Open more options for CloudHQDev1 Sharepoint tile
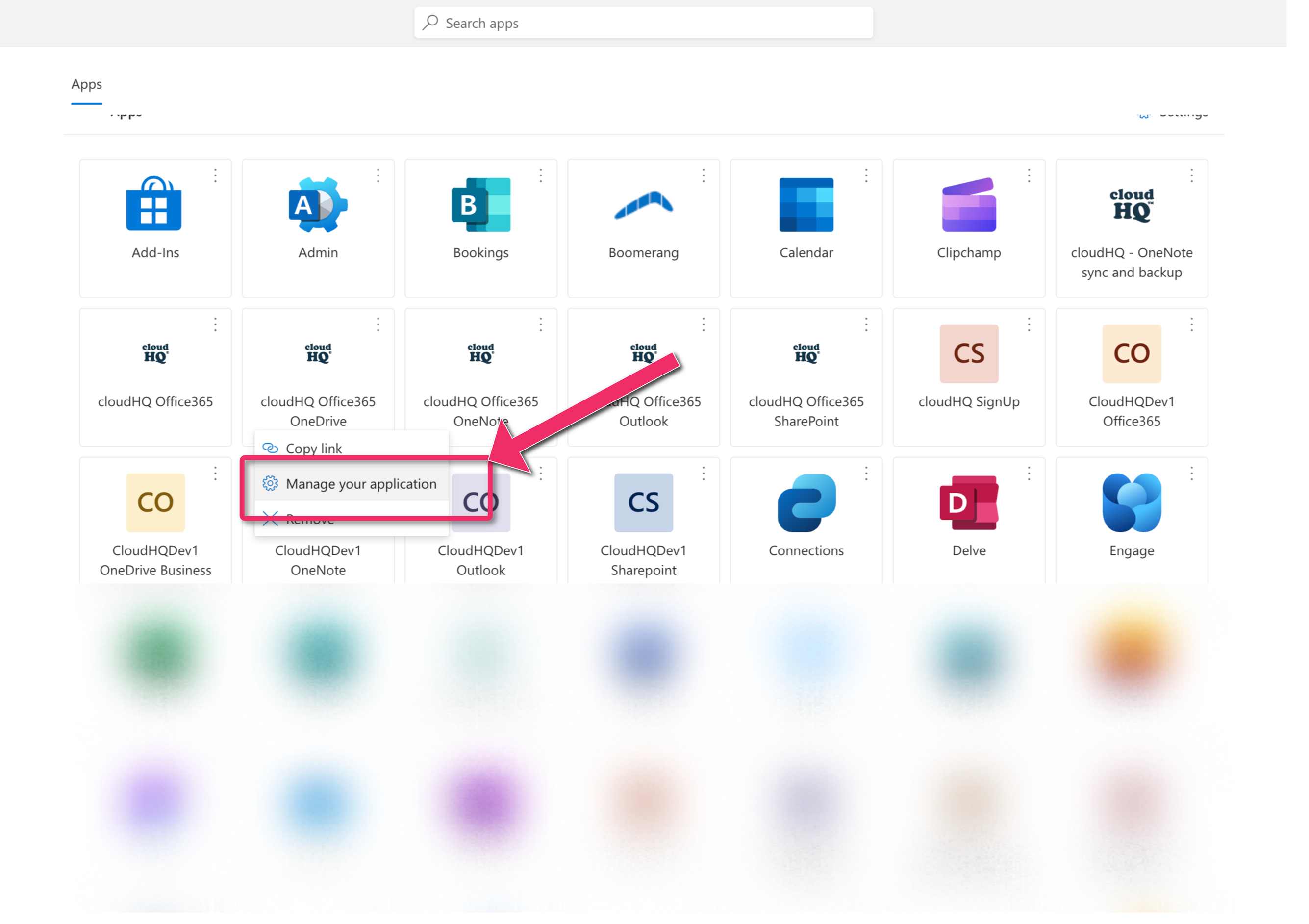Image resolution: width=1309 pixels, height=924 pixels. (704, 473)
